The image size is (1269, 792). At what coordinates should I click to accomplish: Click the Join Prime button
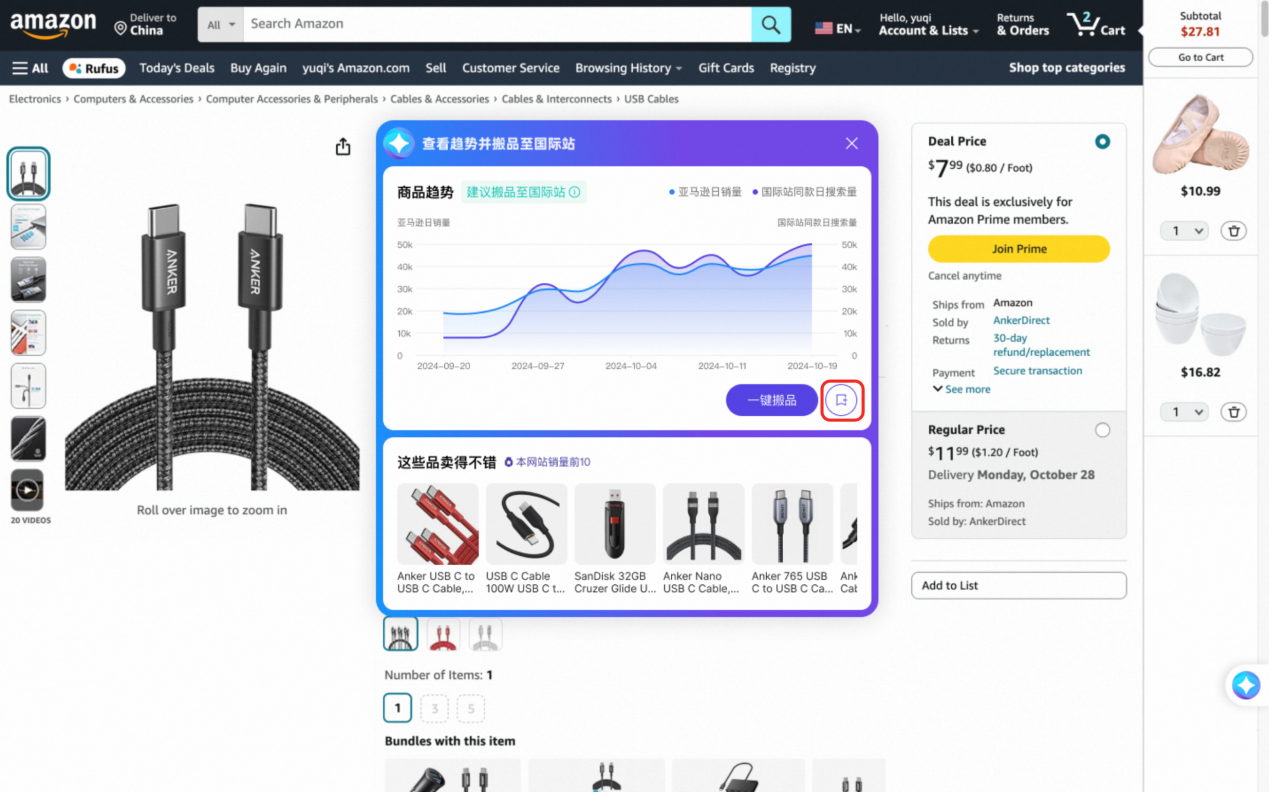(x=1019, y=249)
